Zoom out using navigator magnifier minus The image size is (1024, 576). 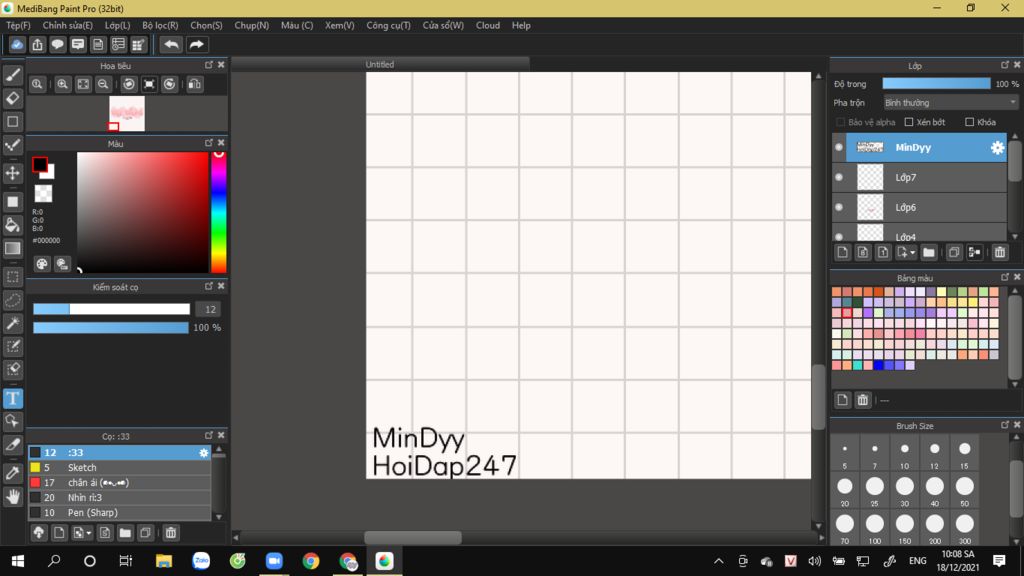(103, 84)
